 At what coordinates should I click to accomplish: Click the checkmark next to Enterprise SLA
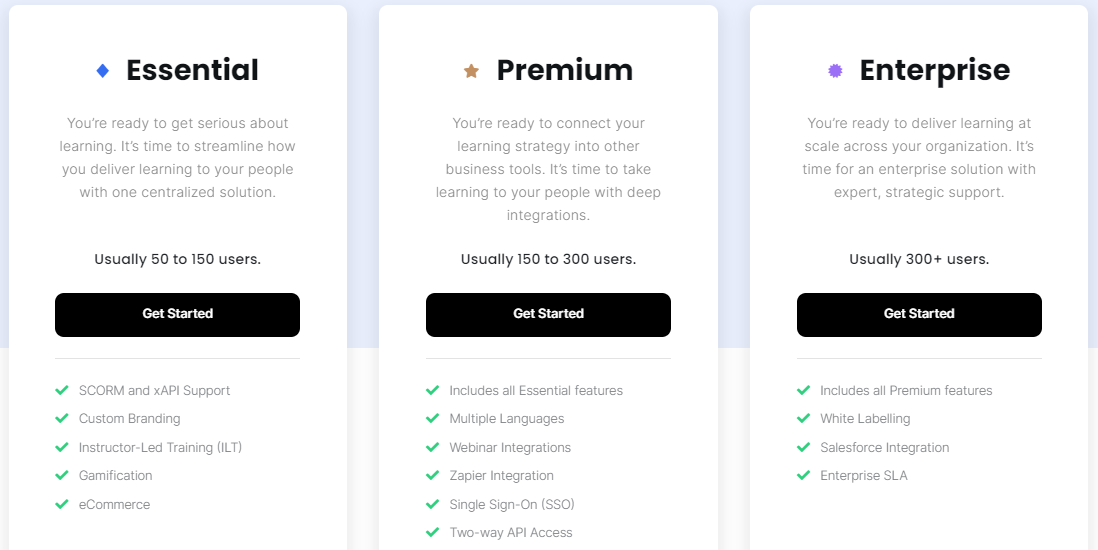[x=803, y=476]
